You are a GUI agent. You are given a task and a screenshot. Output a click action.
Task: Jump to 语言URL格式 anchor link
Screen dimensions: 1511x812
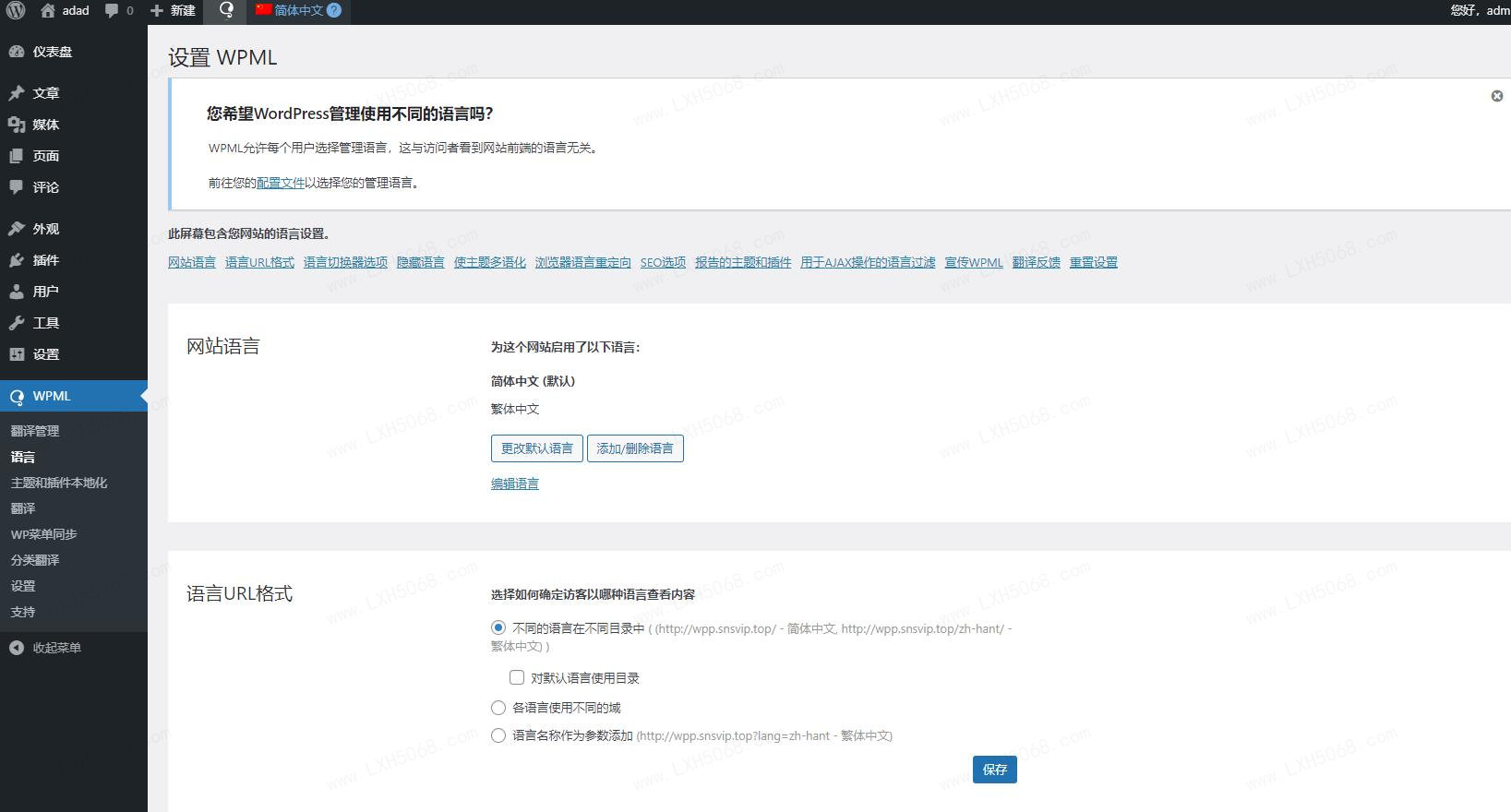[x=259, y=262]
